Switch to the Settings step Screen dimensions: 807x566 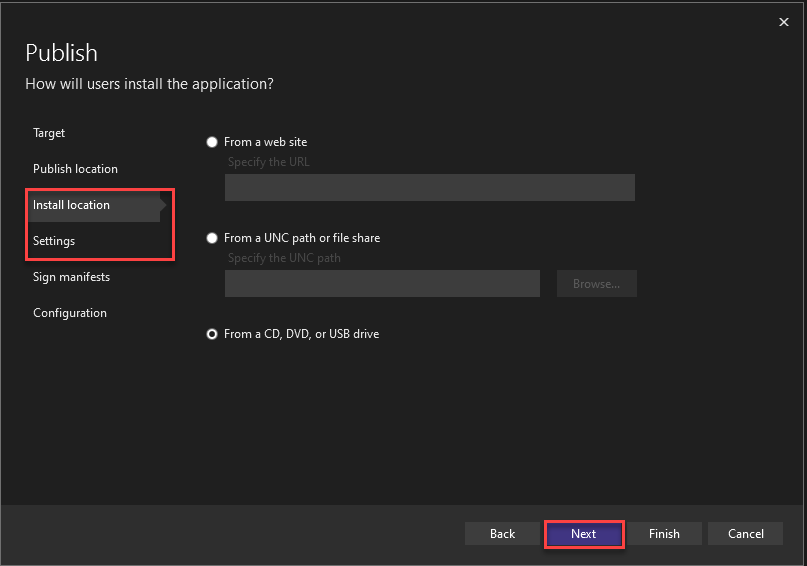(54, 241)
